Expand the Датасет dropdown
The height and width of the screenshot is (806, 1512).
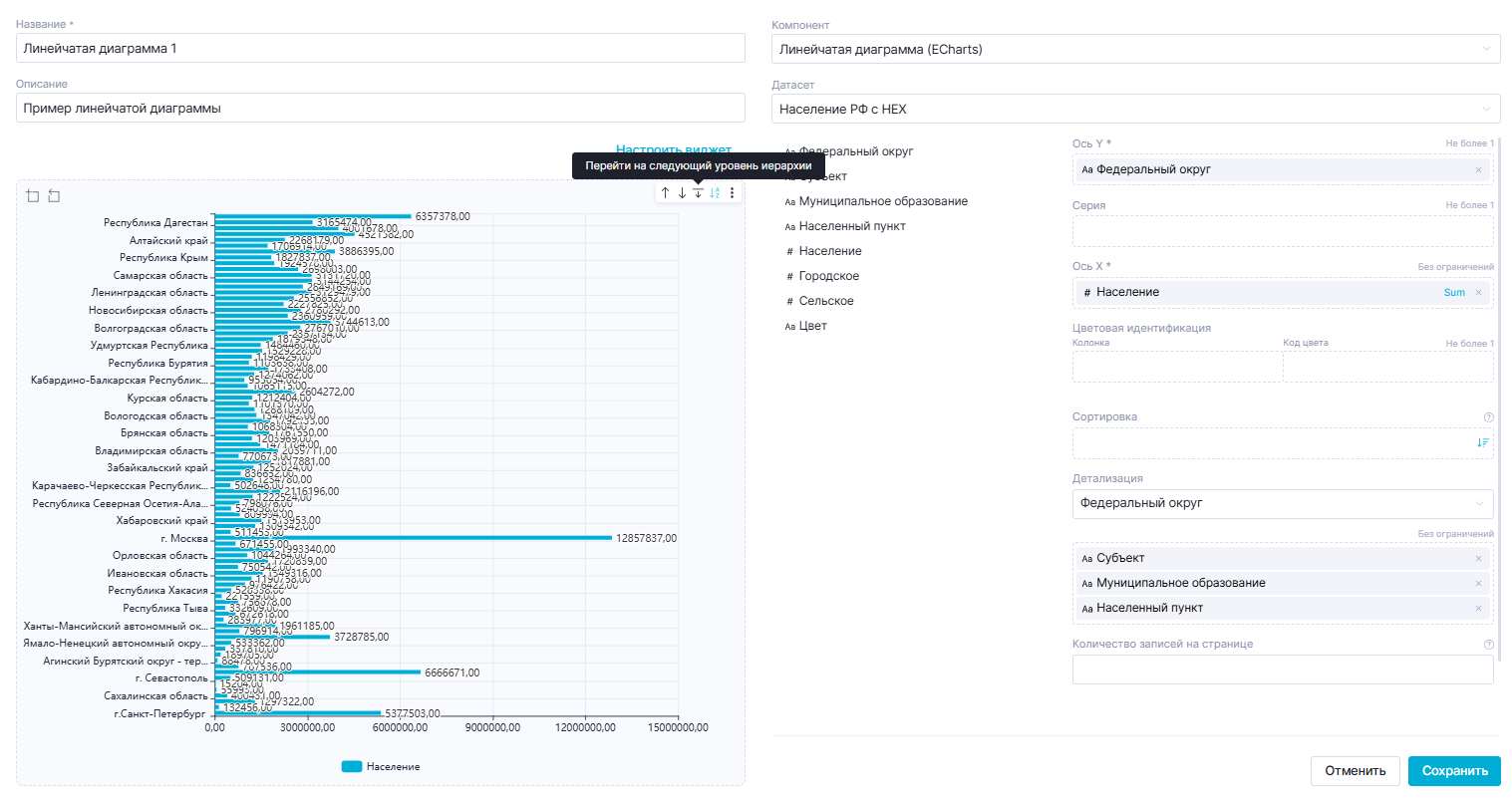click(1135, 109)
